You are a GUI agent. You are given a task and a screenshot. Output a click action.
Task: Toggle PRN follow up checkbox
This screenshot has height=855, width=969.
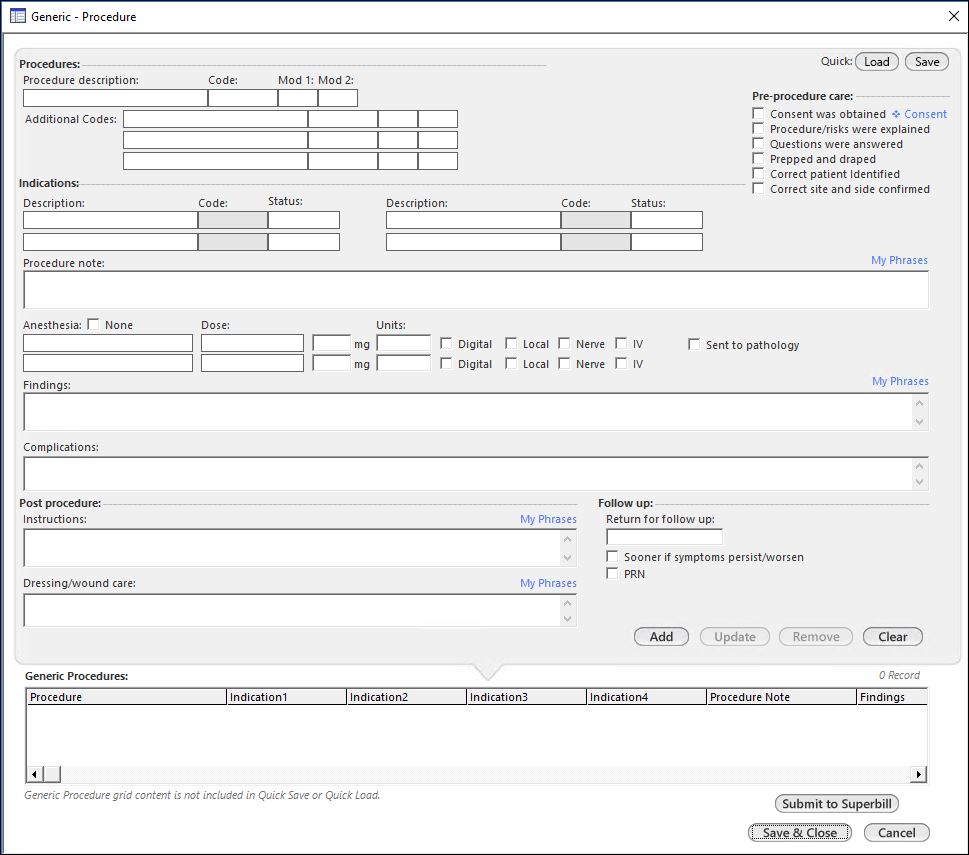click(612, 573)
